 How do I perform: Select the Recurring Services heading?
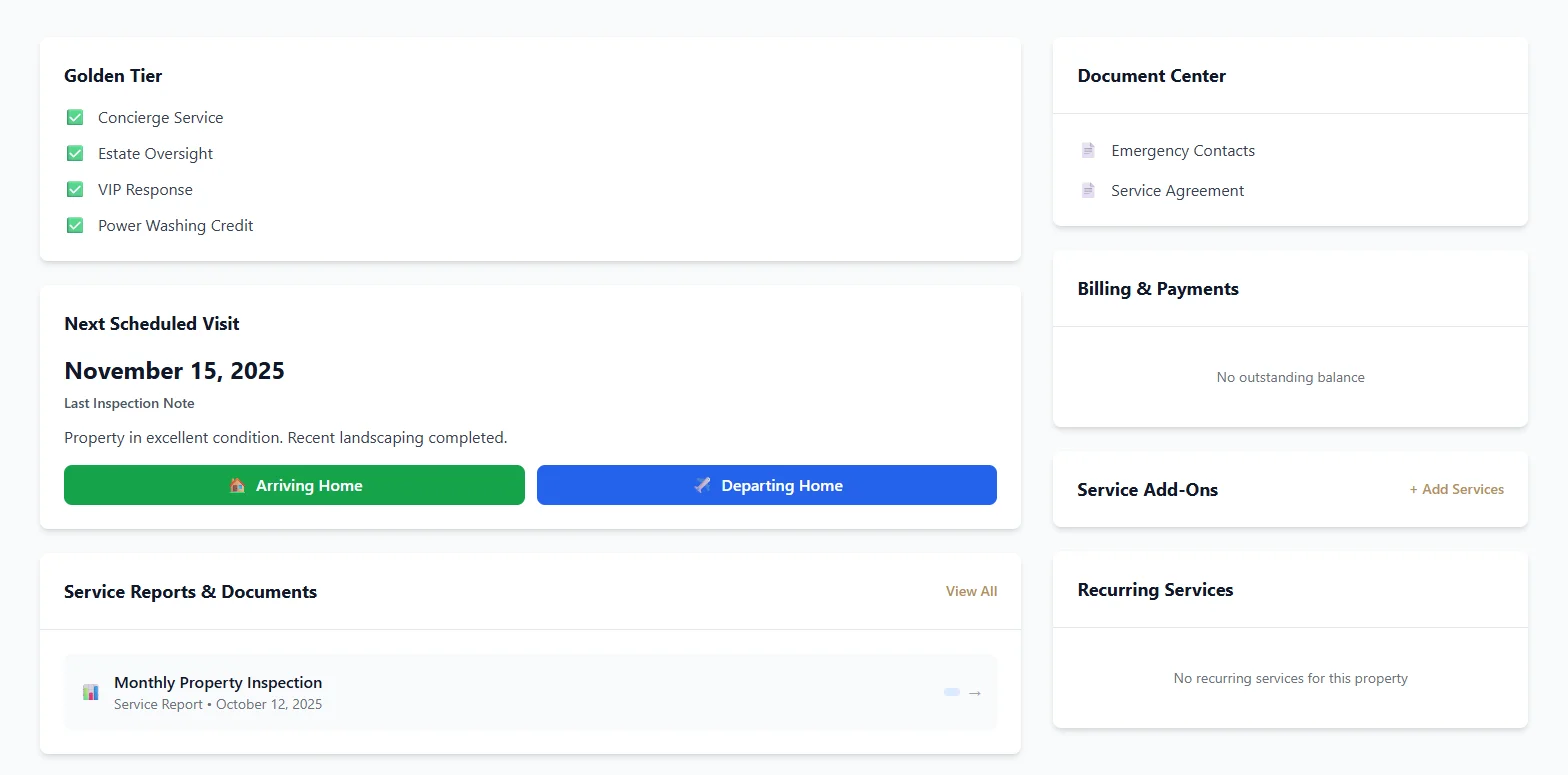coord(1155,589)
